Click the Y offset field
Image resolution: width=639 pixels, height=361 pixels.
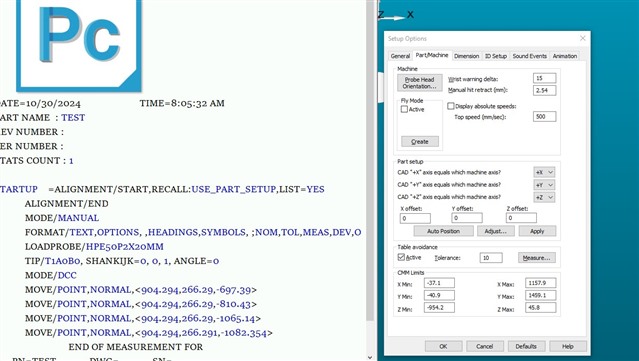(467, 218)
